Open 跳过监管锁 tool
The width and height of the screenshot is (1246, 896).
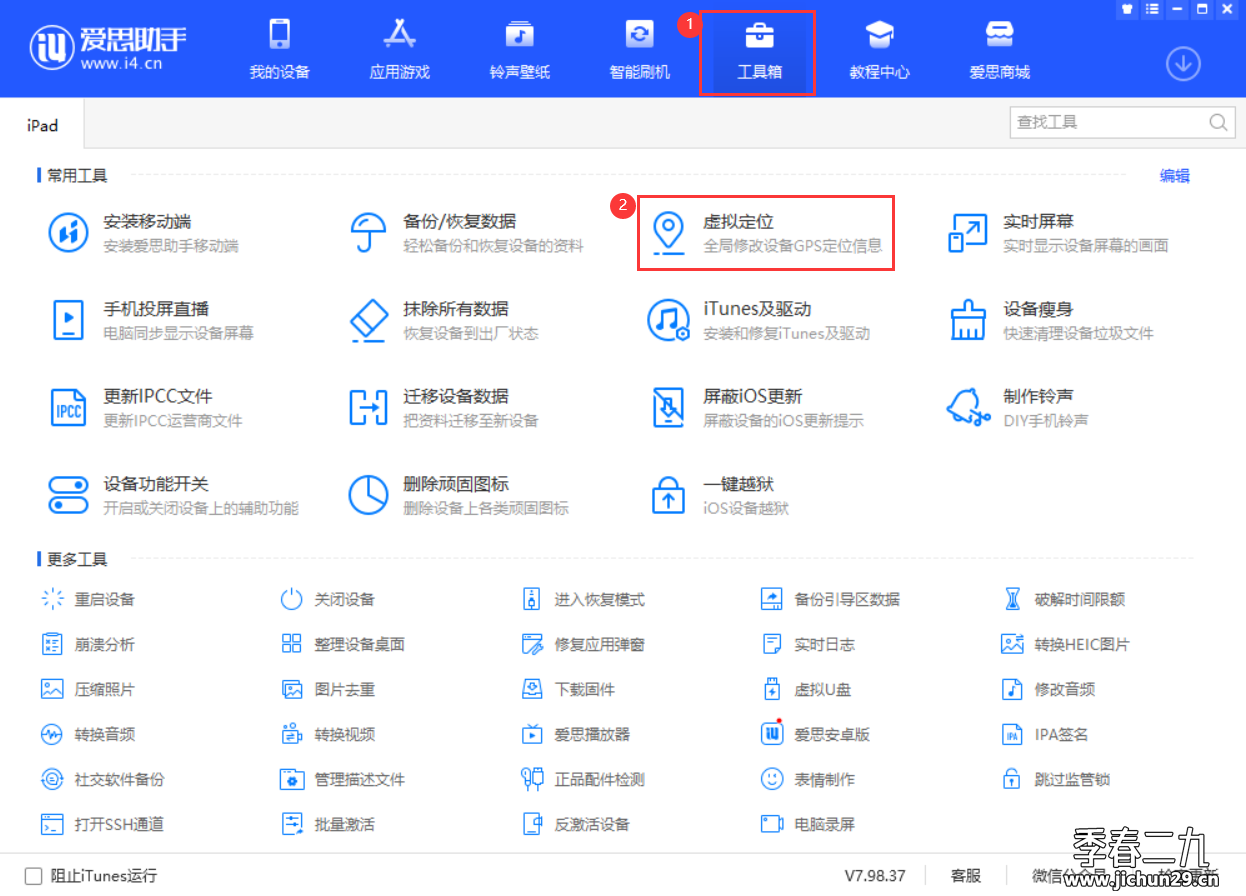(1056, 779)
